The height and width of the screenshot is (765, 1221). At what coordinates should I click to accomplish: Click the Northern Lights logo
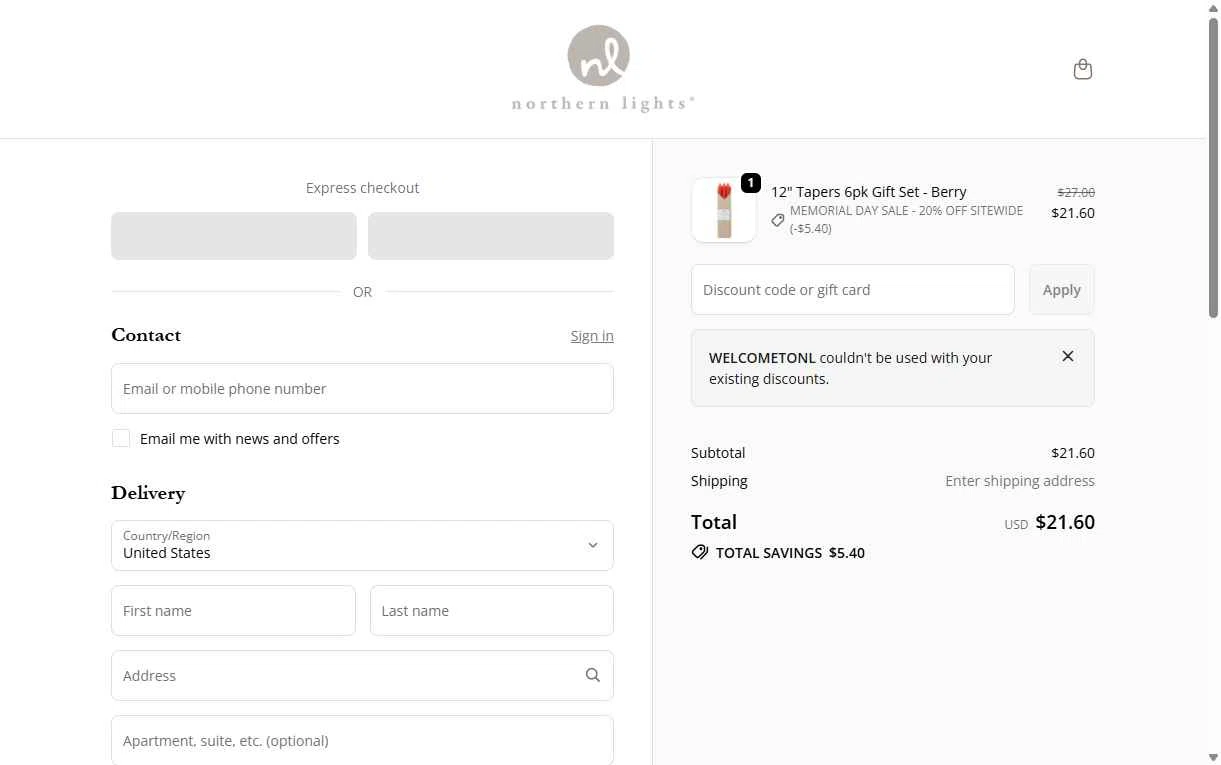pyautogui.click(x=603, y=68)
